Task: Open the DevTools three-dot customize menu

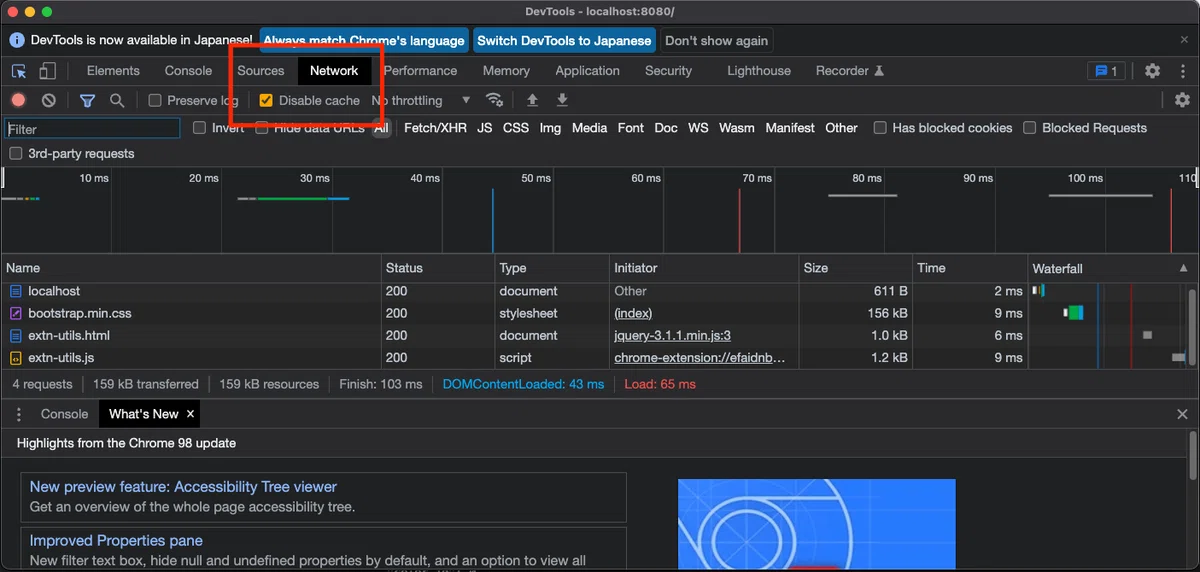Action: 1182,71
